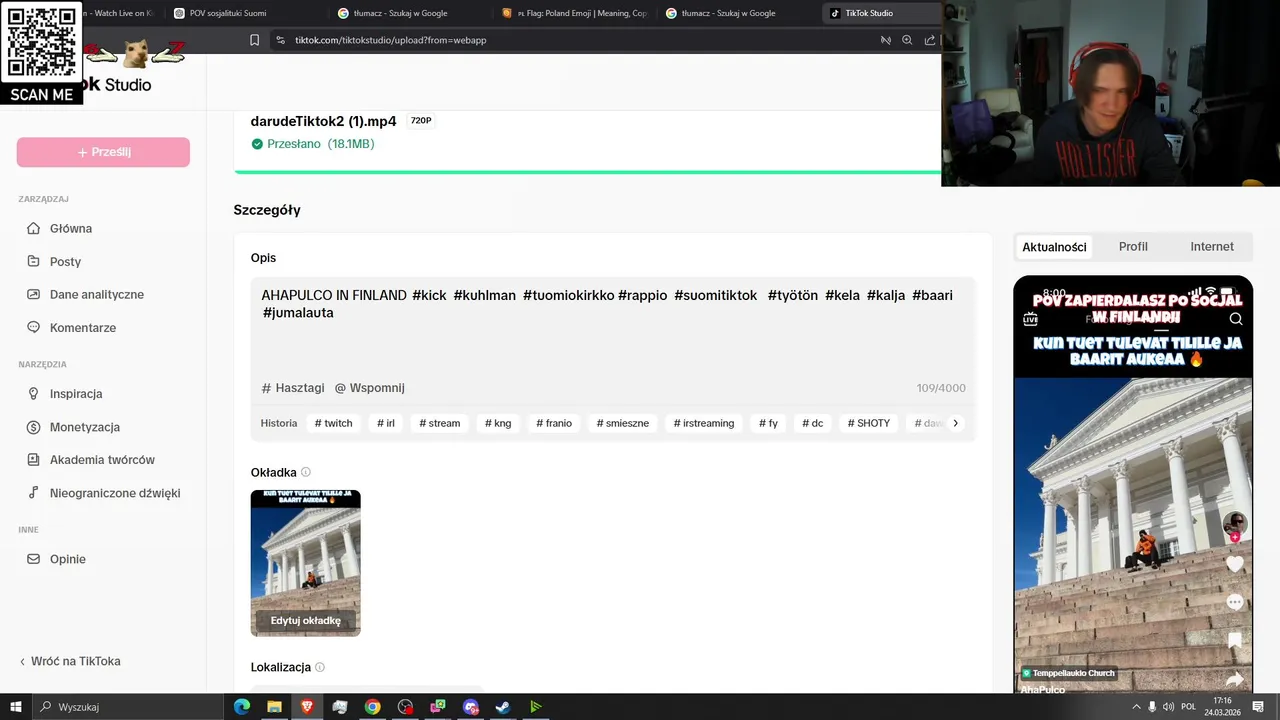Open Microsoft Edge from taskbar
This screenshot has height=720, width=1280.
[x=241, y=707]
